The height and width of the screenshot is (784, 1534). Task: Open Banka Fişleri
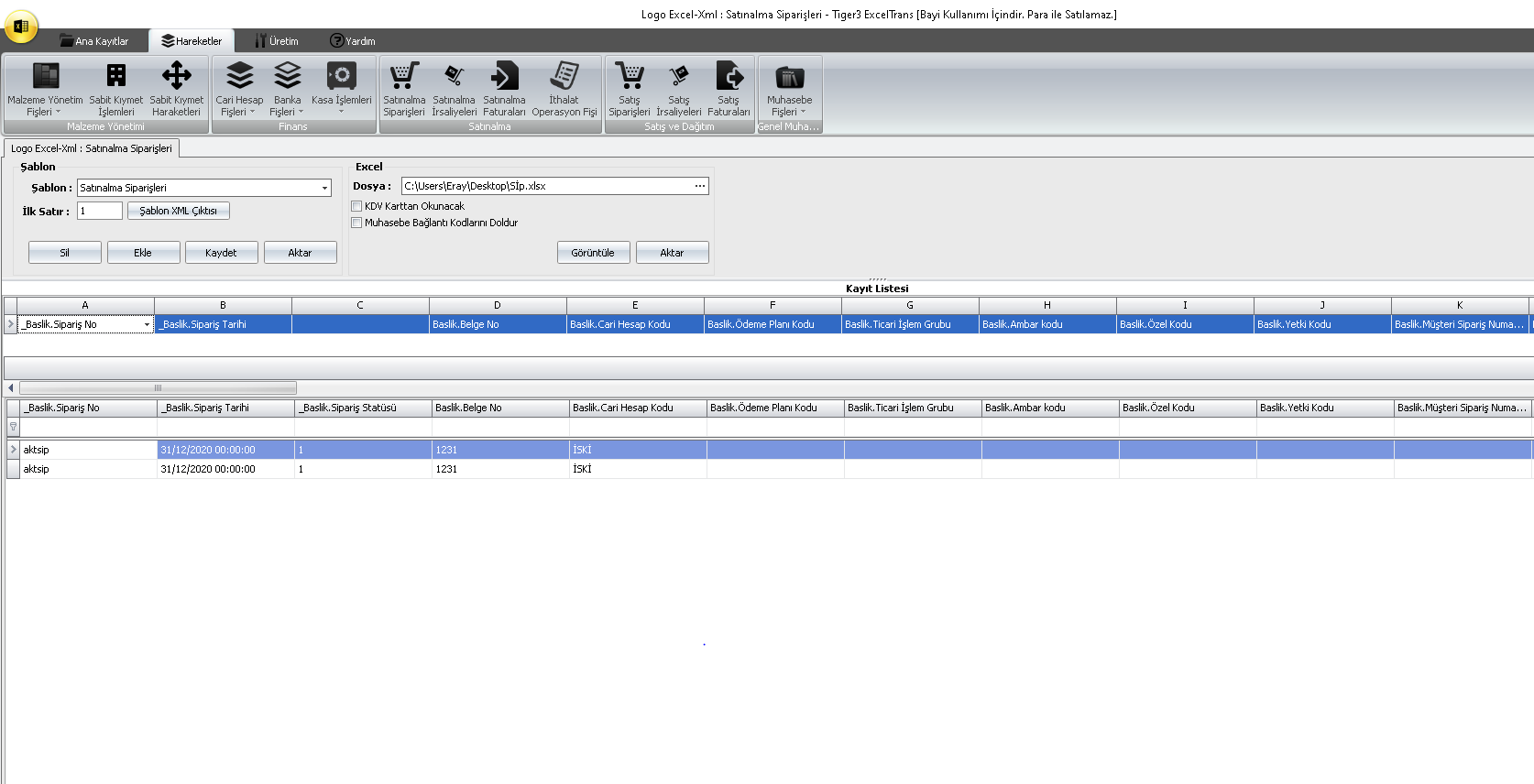tap(288, 89)
